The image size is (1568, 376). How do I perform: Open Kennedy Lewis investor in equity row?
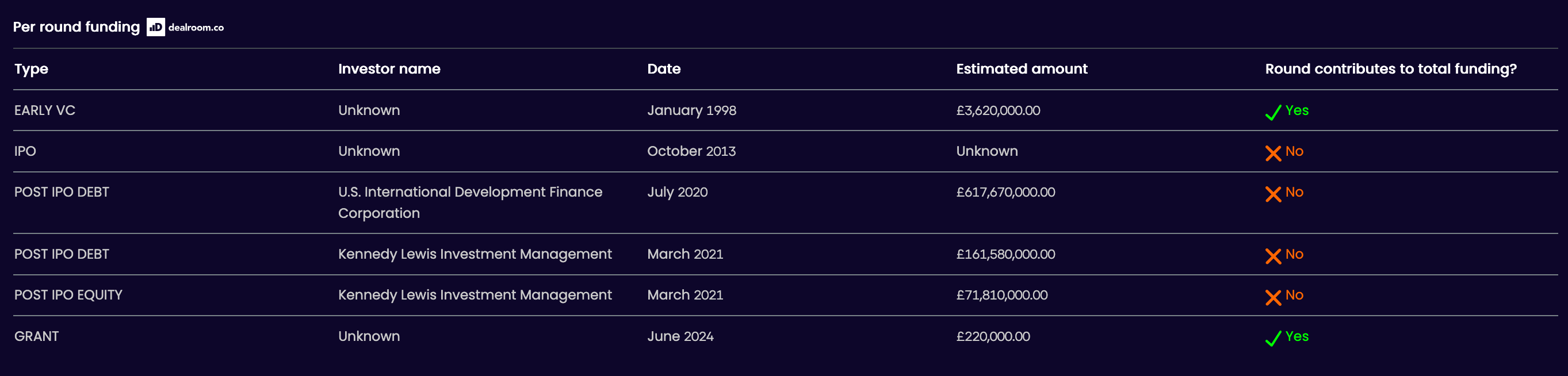click(x=475, y=295)
